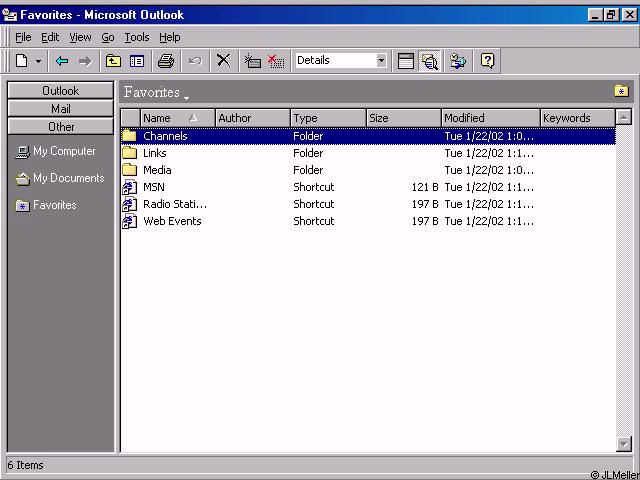Click the Radio Stati... shortcut icon
The width and height of the screenshot is (640, 480).
click(x=130, y=204)
